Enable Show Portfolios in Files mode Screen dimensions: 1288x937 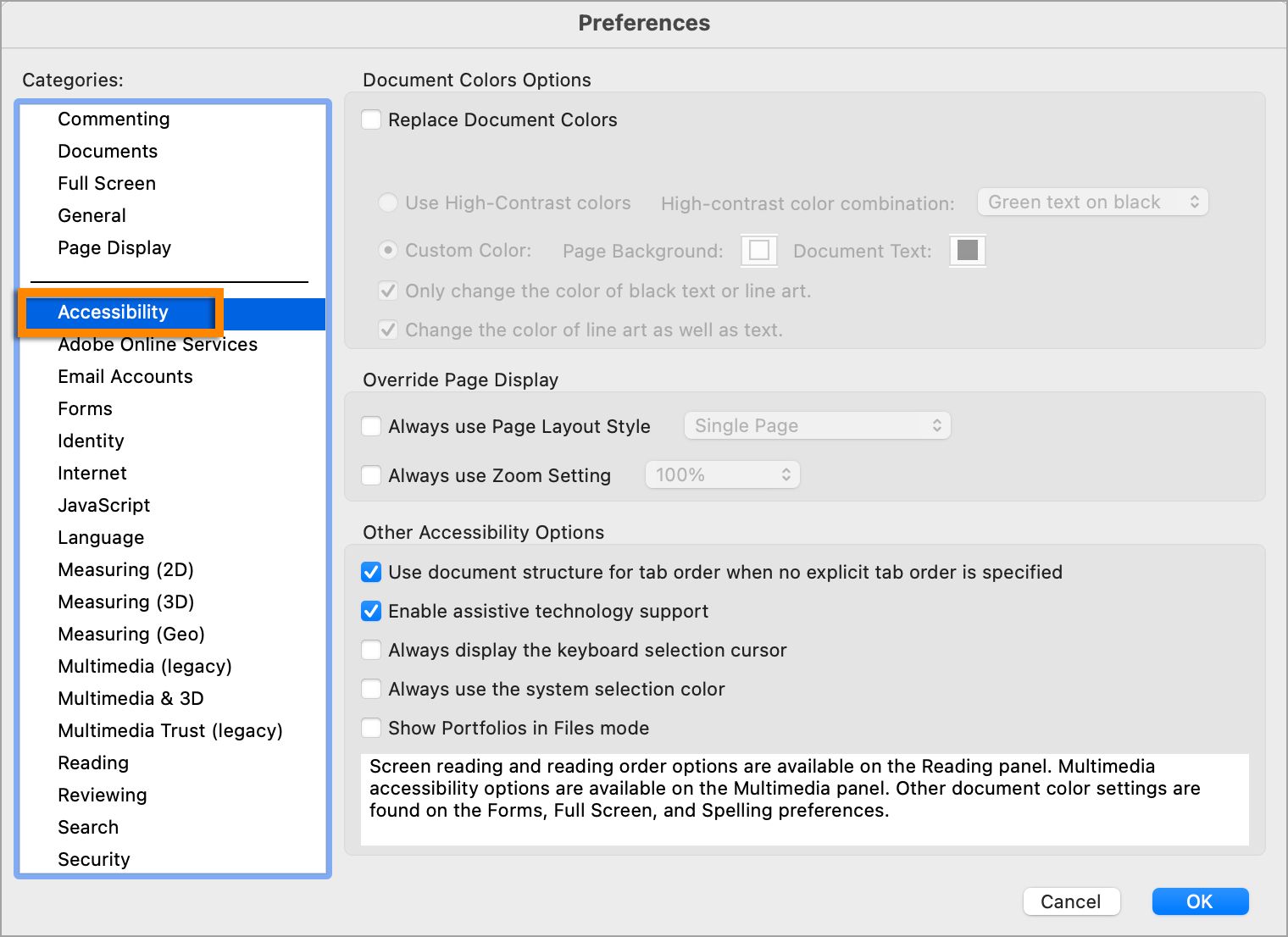(371, 728)
